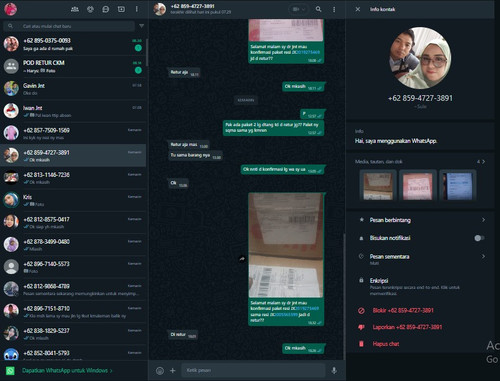Click Blokir +62 859-4727-3891
500x381 pixels.
click(403, 310)
